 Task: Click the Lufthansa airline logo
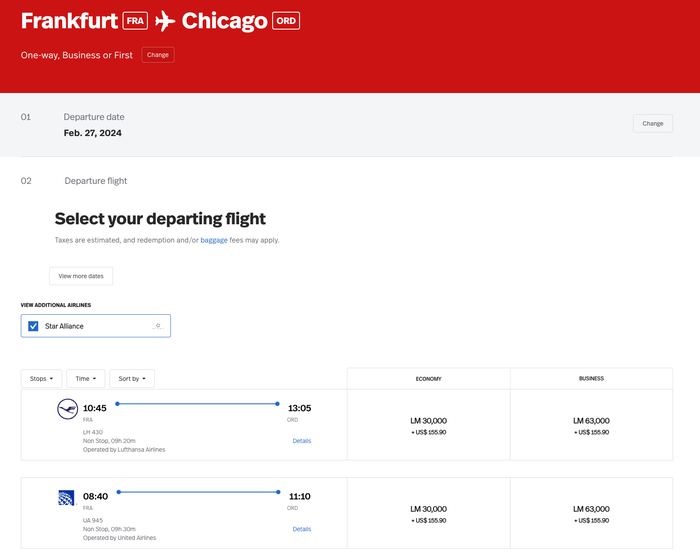click(x=67, y=409)
